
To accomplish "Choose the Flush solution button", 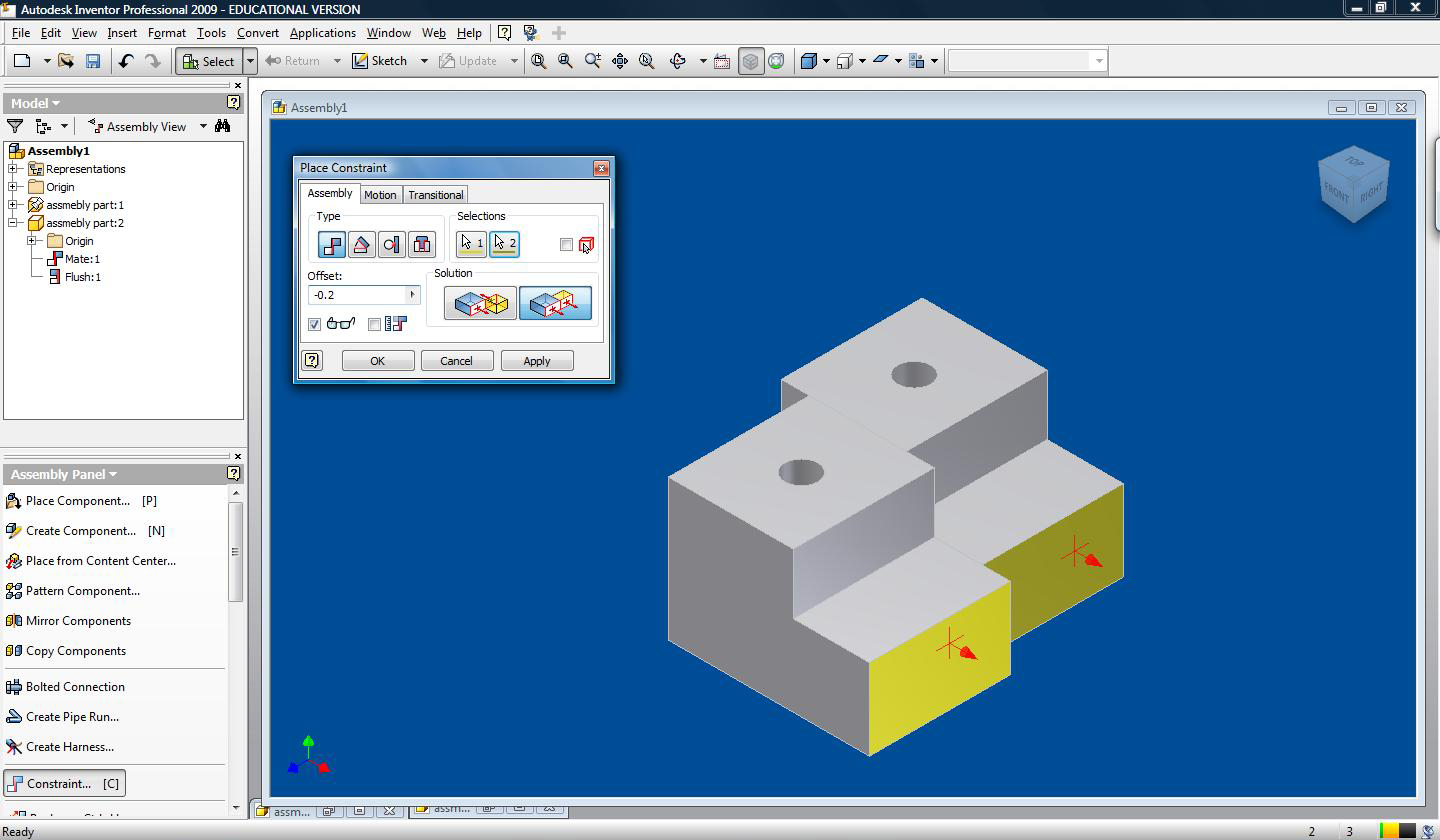I will point(555,303).
